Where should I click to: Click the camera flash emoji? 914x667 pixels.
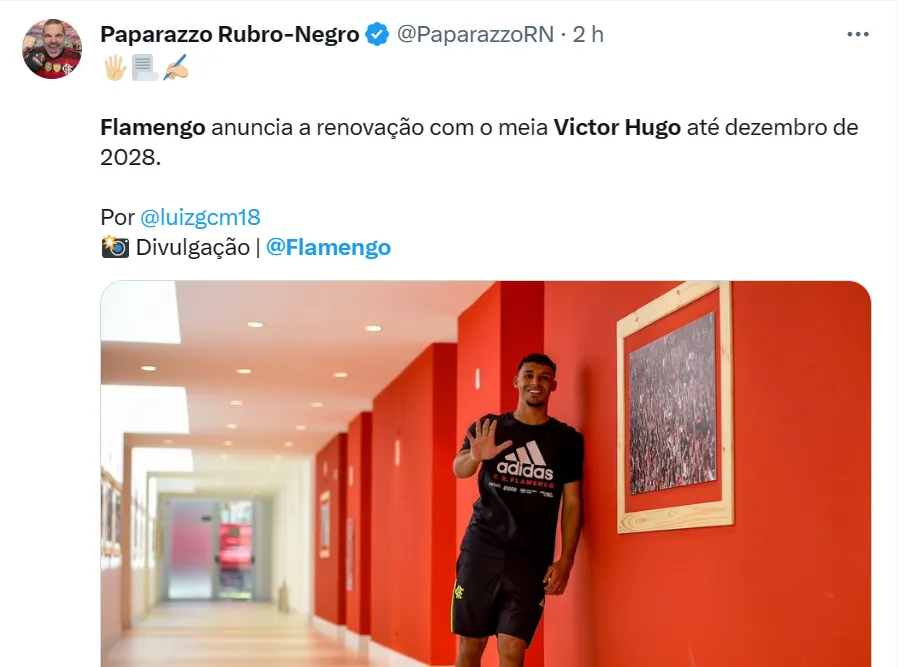coord(115,247)
